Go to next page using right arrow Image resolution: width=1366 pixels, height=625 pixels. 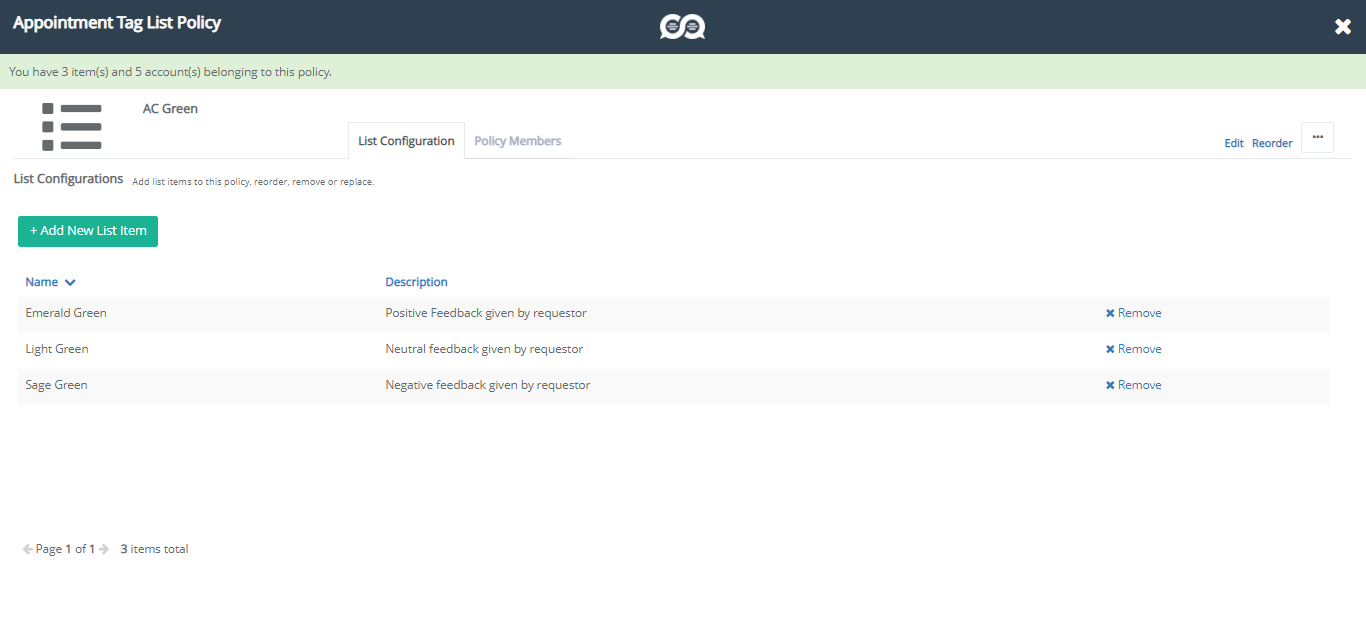(x=104, y=549)
